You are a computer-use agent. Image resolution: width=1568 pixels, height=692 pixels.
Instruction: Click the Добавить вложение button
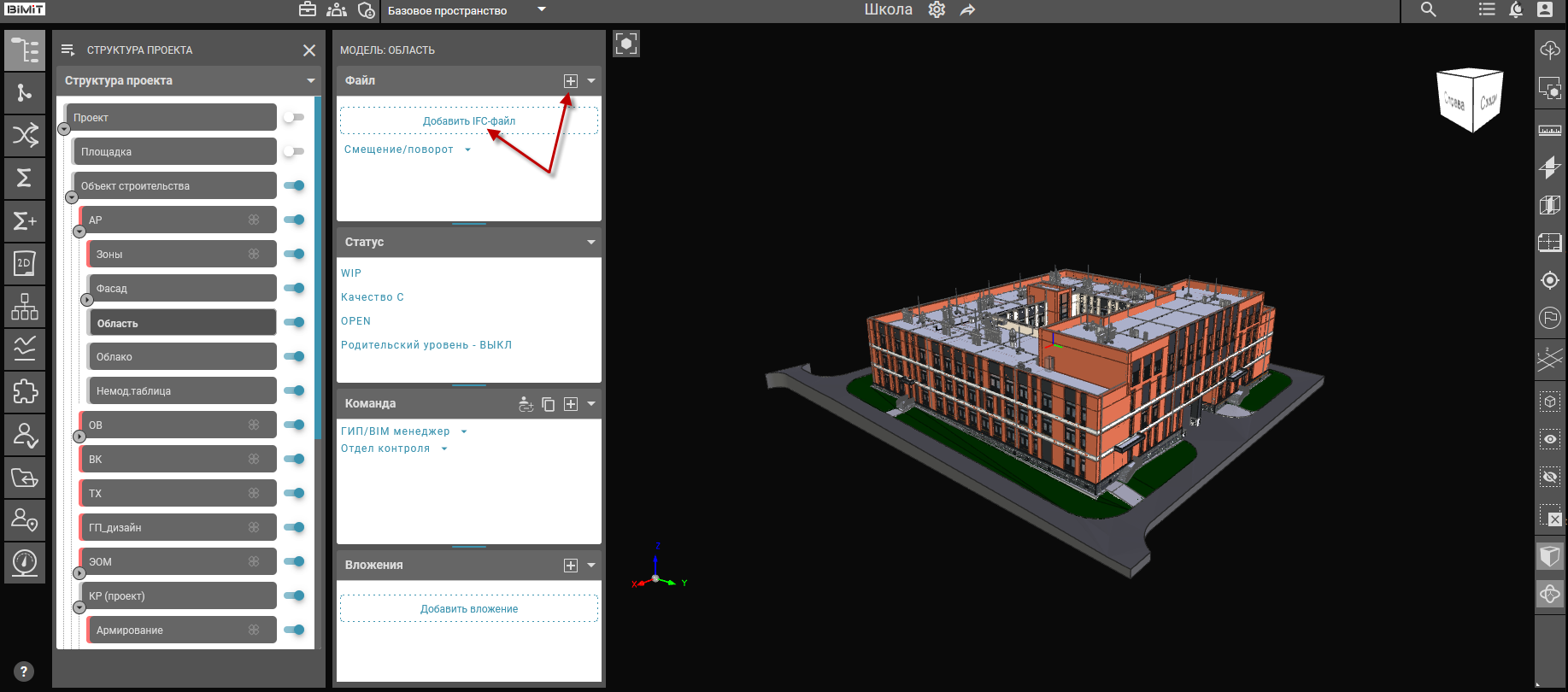pos(469,609)
